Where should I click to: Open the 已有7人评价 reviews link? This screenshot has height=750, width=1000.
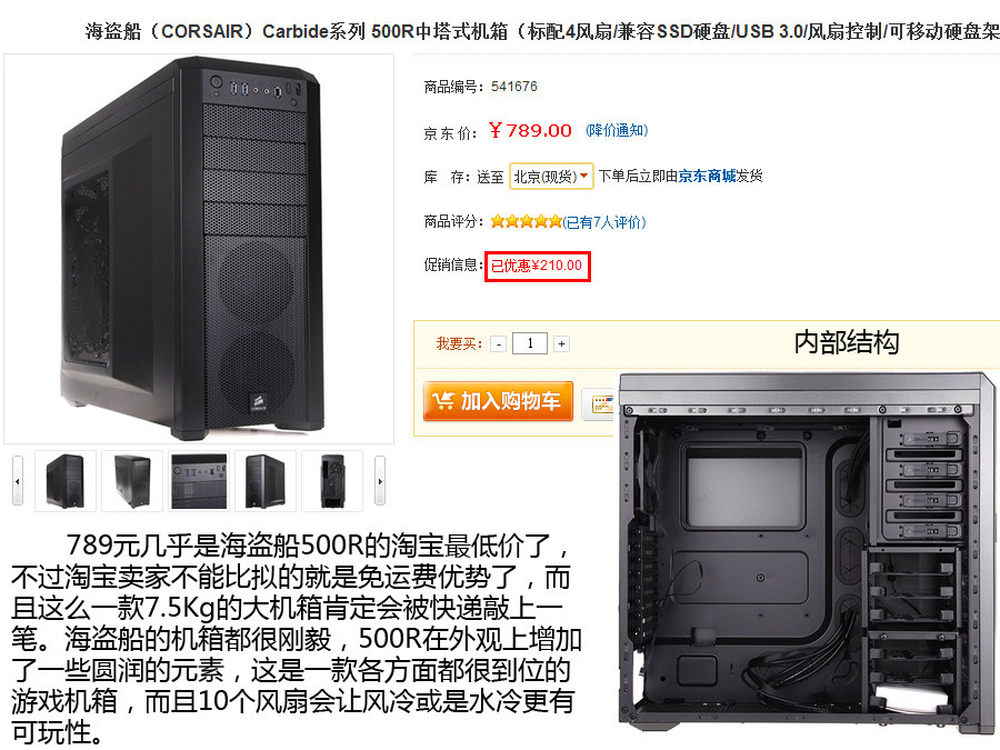tap(604, 222)
